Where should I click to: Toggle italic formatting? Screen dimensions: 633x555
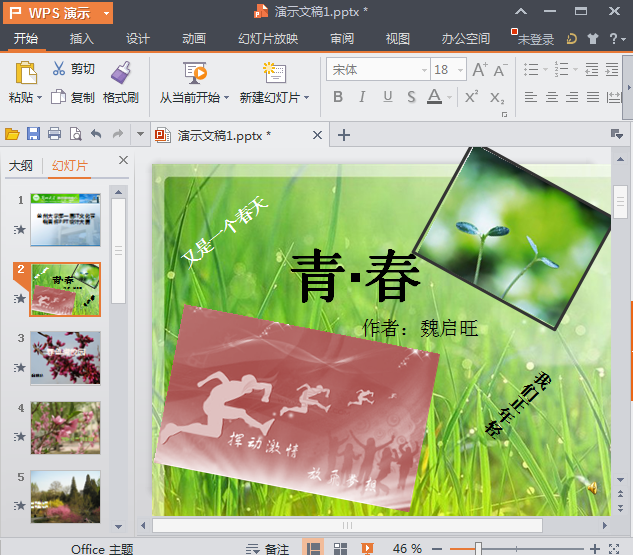[363, 97]
